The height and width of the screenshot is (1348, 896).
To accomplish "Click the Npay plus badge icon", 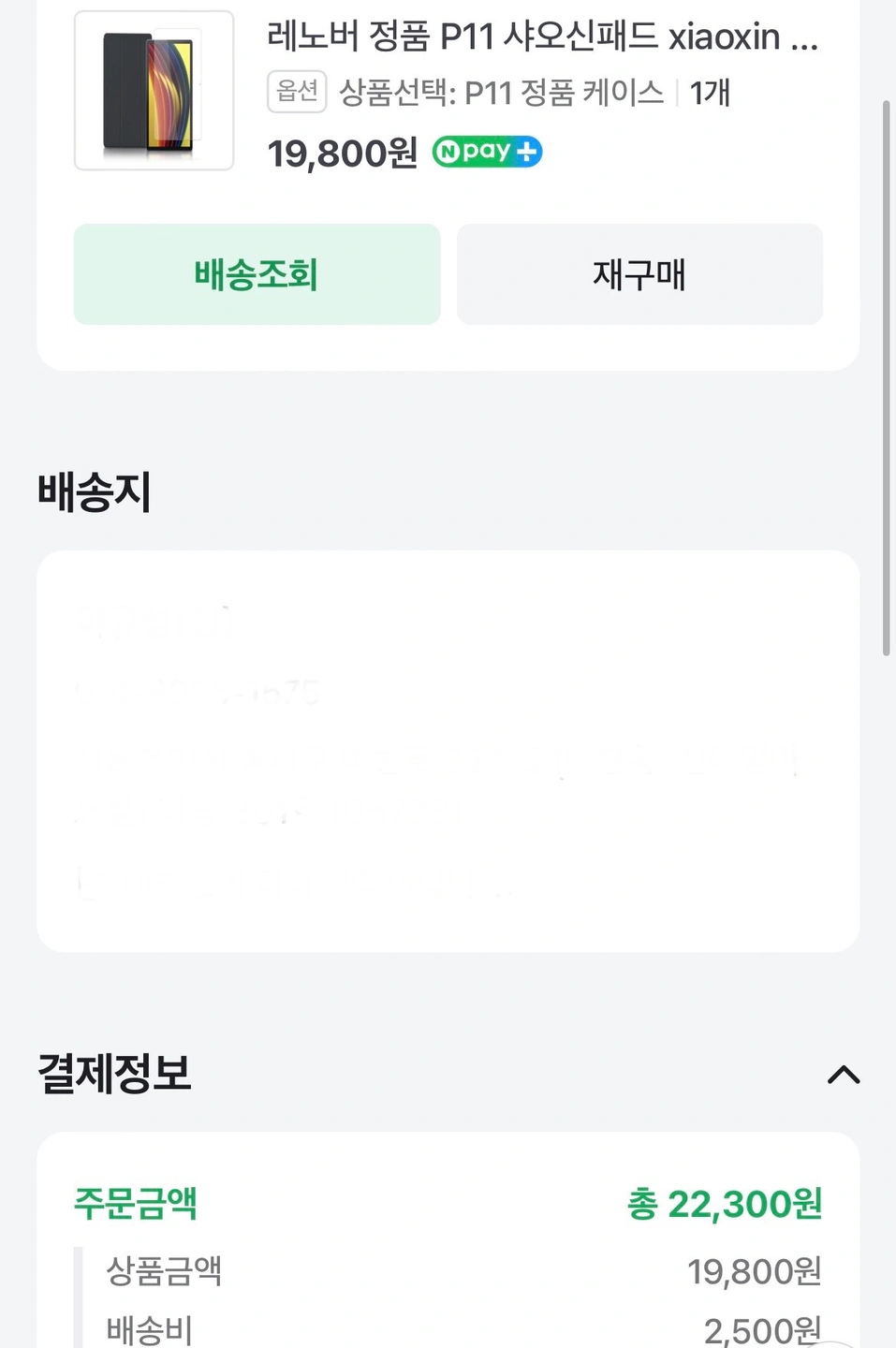I will click(487, 152).
